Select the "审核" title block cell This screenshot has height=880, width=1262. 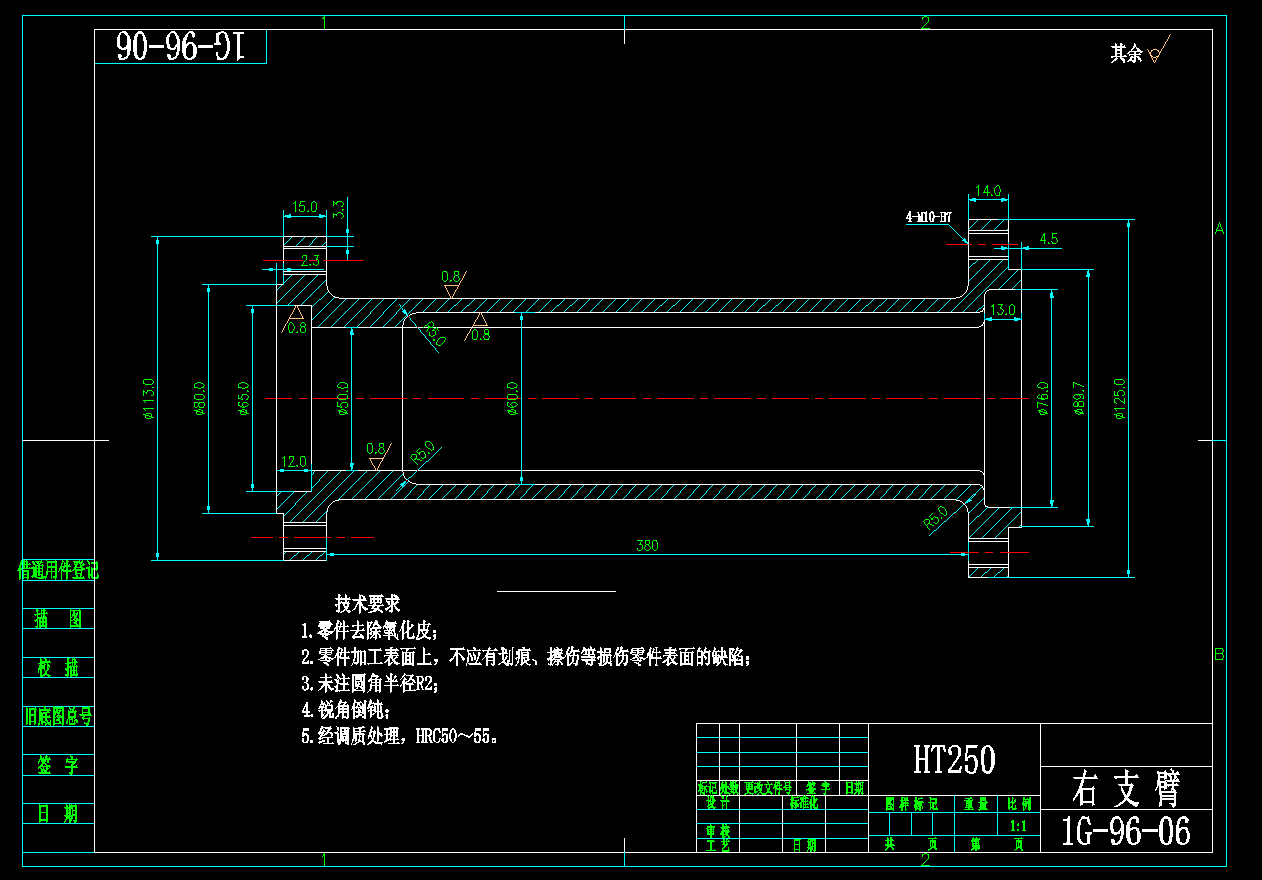point(717,831)
